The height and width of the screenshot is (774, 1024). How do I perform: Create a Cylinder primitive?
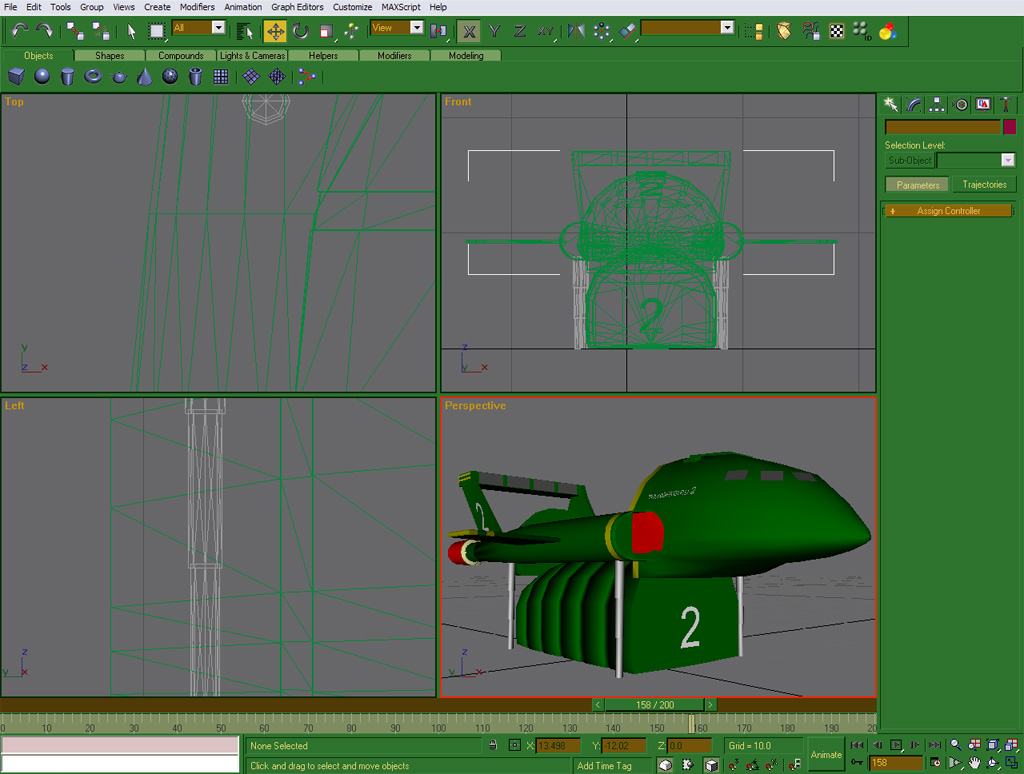coord(67,76)
